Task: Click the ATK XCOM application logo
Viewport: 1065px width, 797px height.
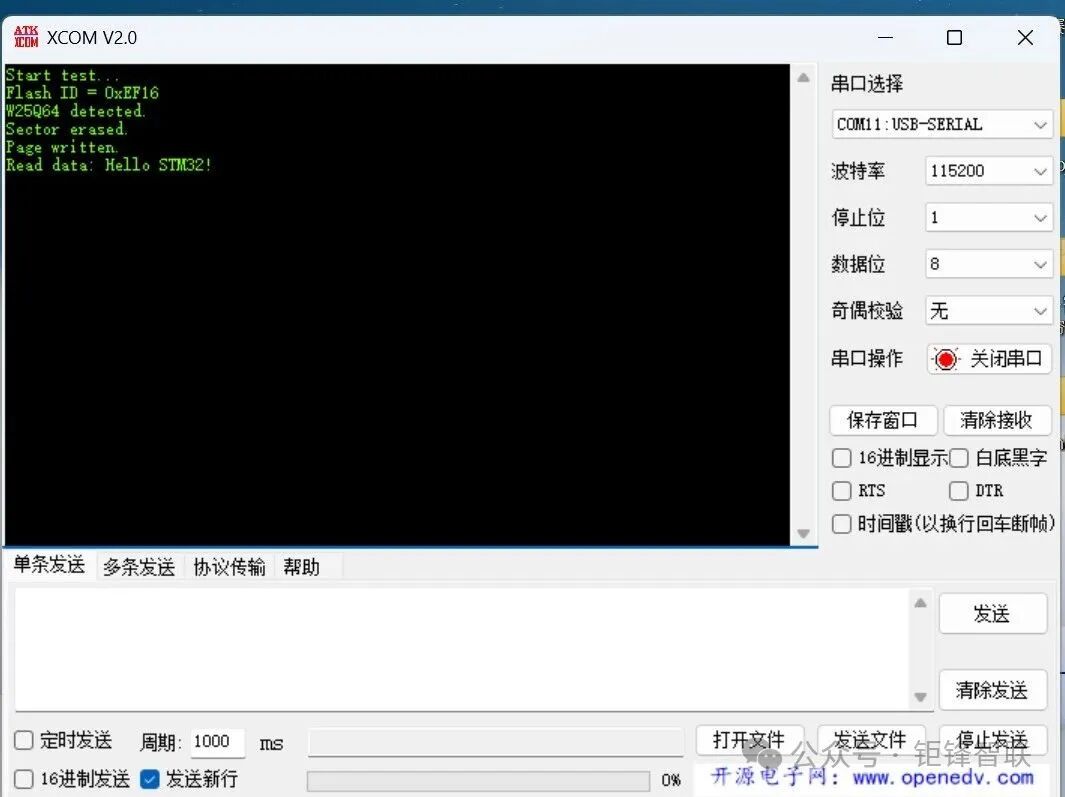Action: [x=26, y=37]
